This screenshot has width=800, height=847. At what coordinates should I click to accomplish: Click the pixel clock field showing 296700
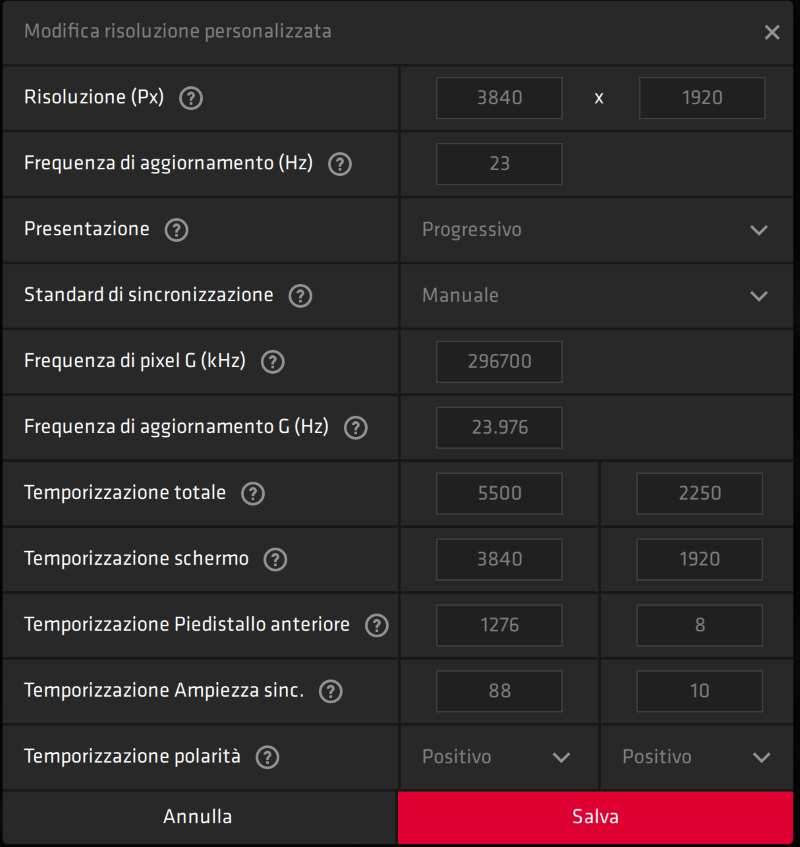pyautogui.click(x=499, y=361)
